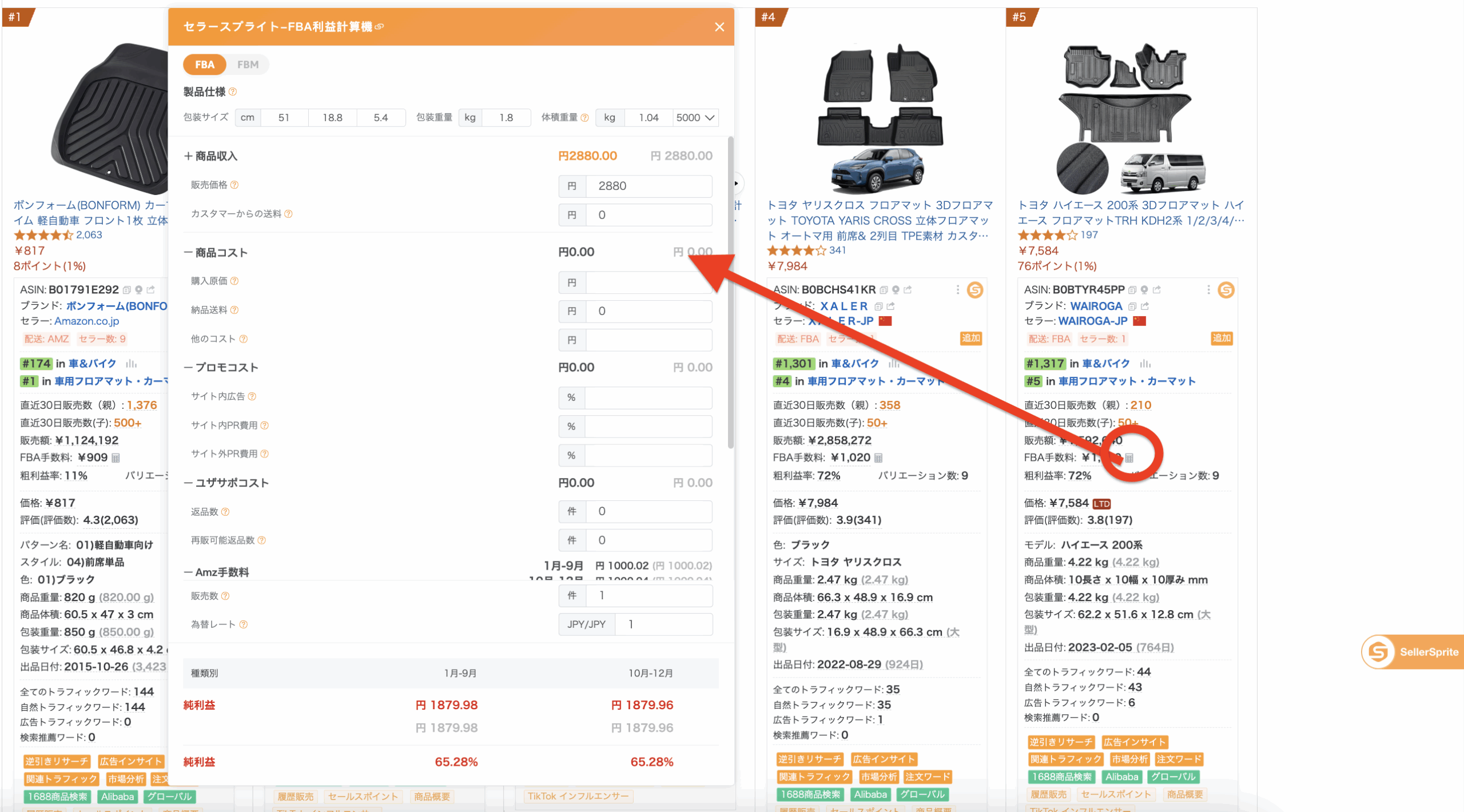Show help for 為替レート
The width and height of the screenshot is (1464, 812).
(244, 624)
